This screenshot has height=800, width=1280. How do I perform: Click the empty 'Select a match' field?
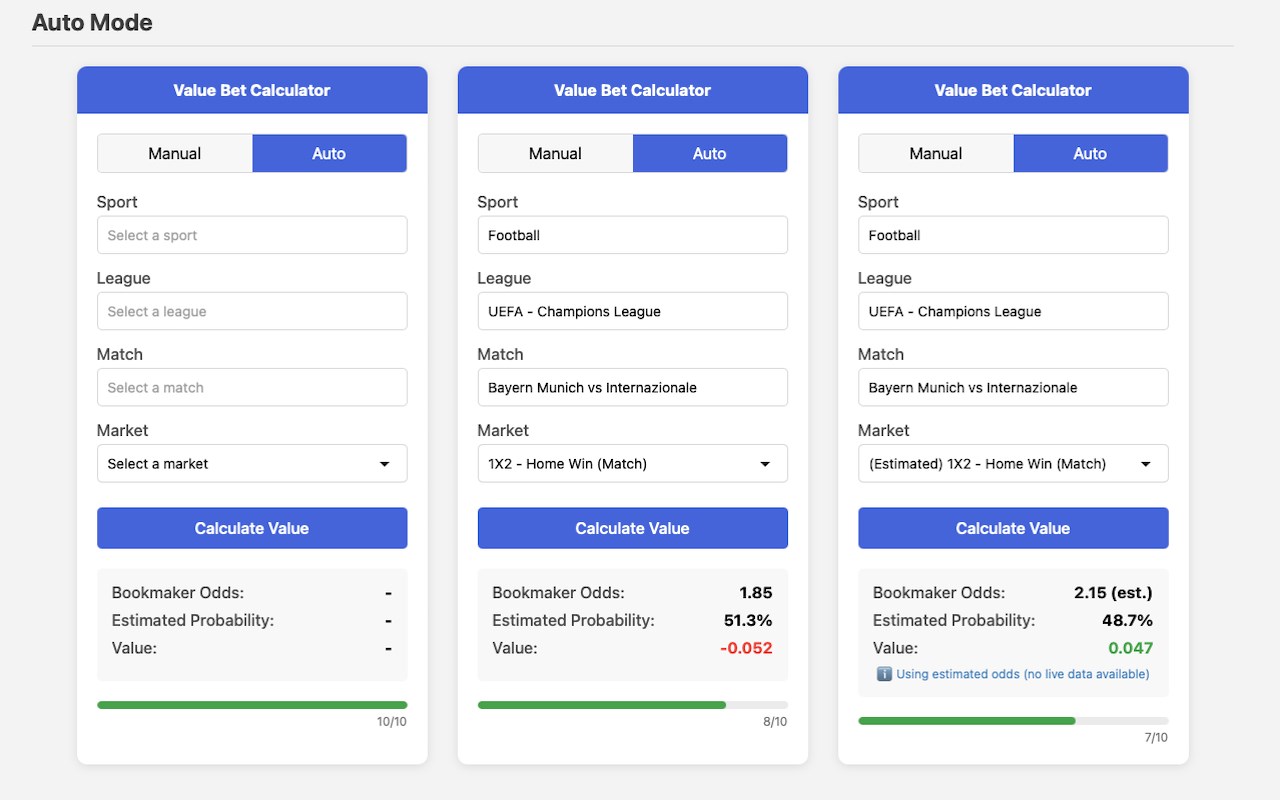252,387
